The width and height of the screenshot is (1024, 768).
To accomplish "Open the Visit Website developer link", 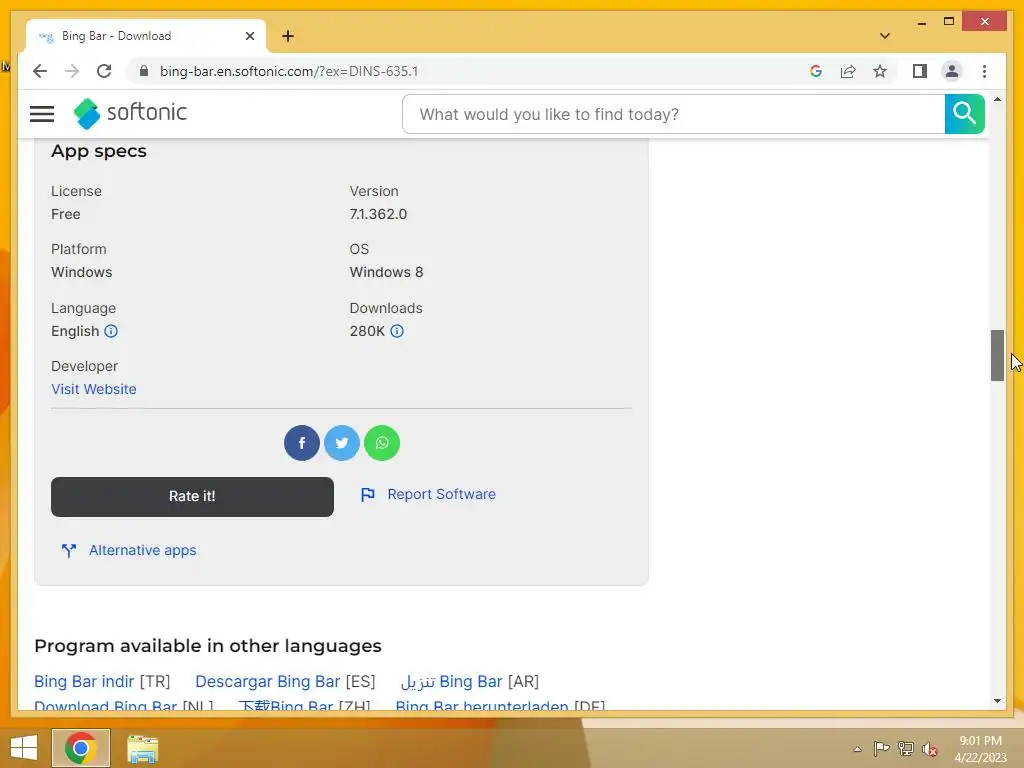I will click(94, 389).
